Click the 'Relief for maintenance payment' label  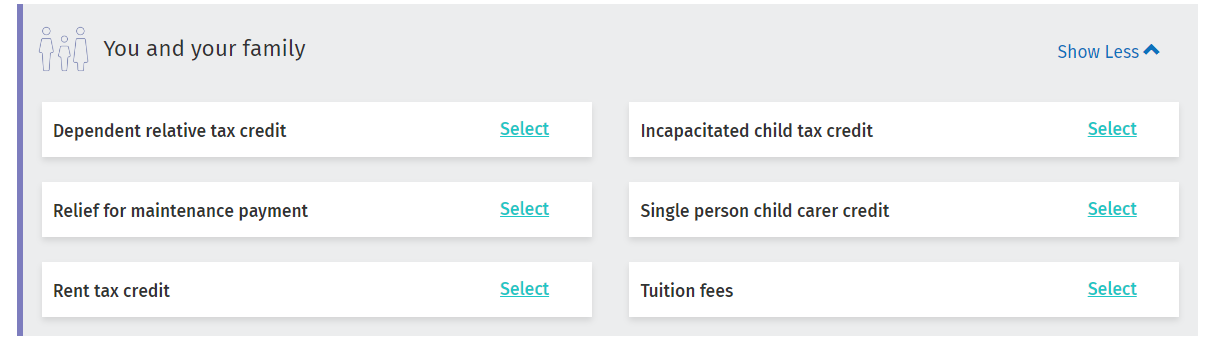click(180, 211)
